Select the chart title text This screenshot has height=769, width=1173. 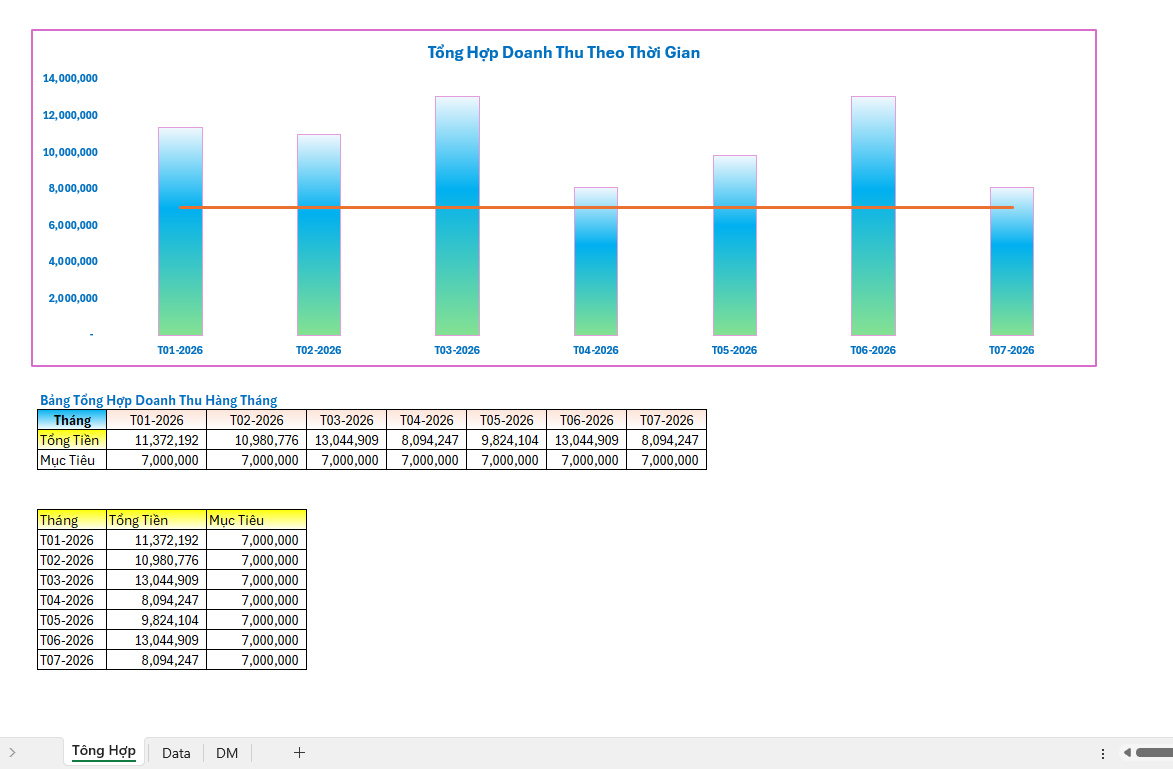(564, 53)
